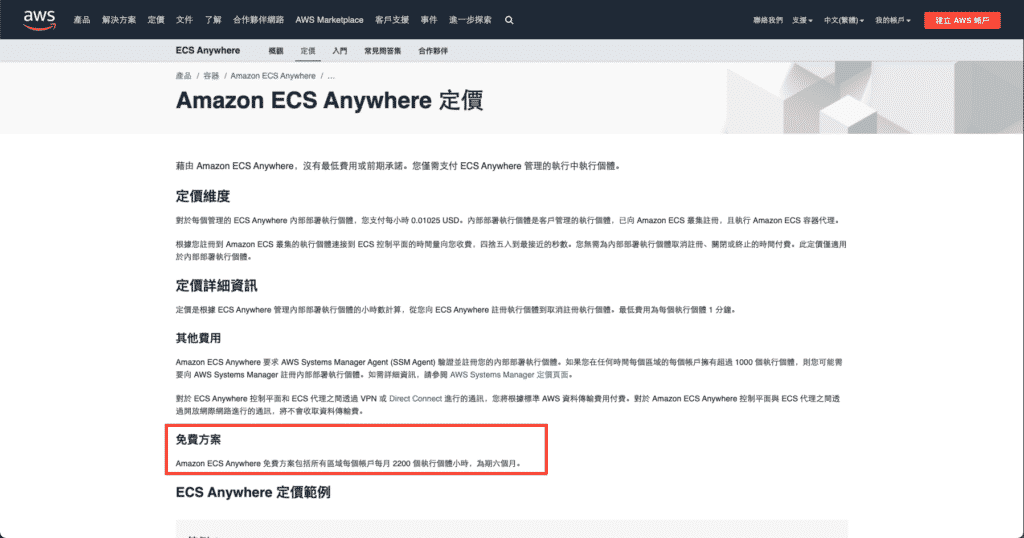Open the 了解 menu
The height and width of the screenshot is (538, 1024).
213,20
